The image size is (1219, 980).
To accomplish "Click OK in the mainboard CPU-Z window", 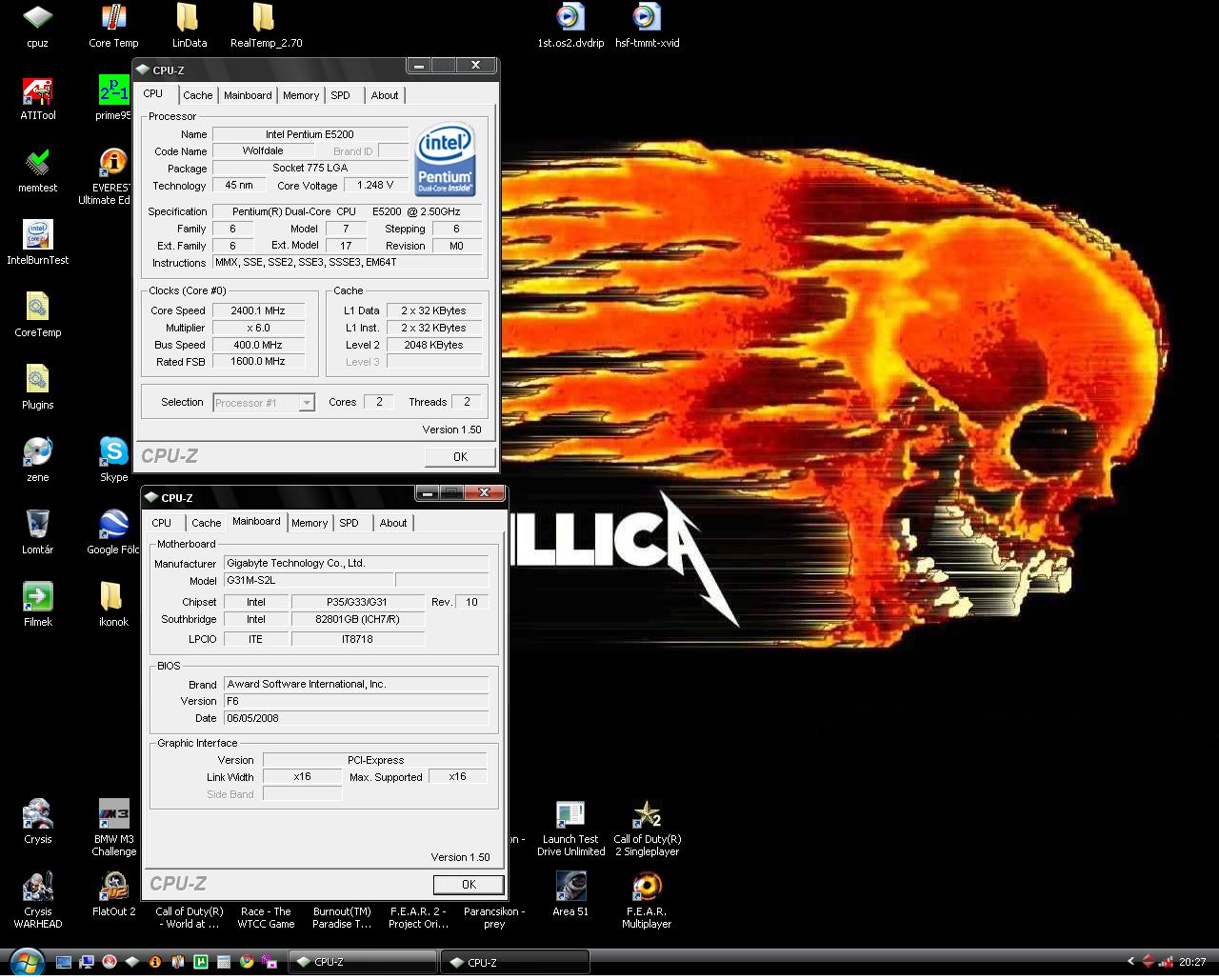I will tap(469, 885).
